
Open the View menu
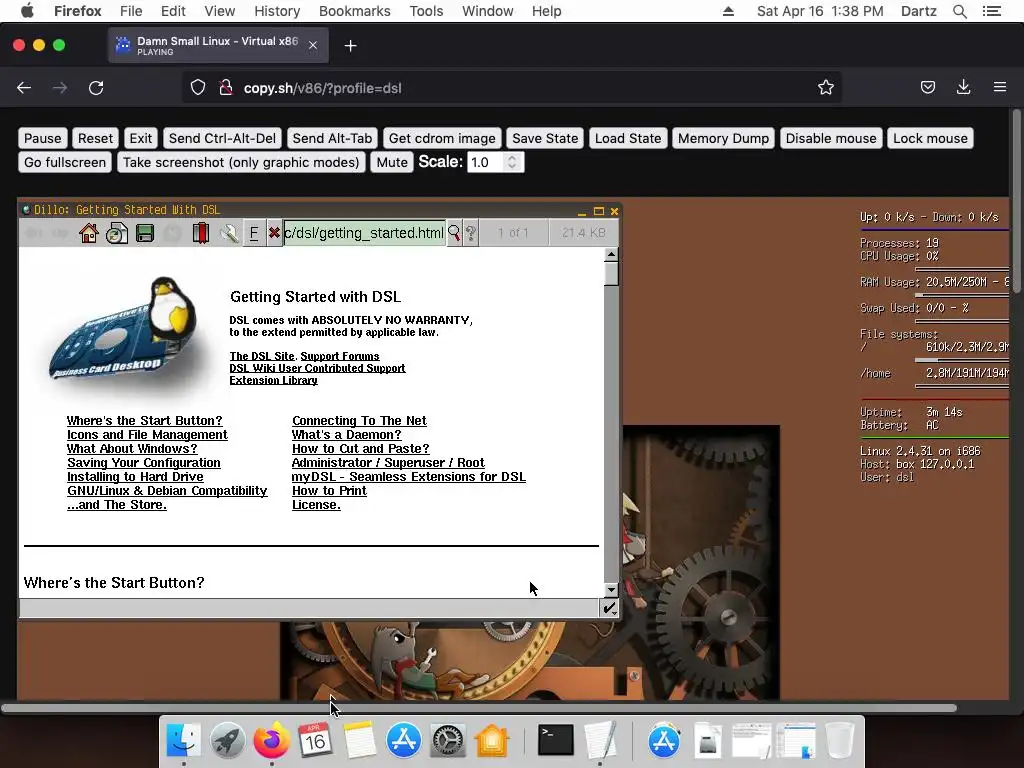pyautogui.click(x=219, y=11)
